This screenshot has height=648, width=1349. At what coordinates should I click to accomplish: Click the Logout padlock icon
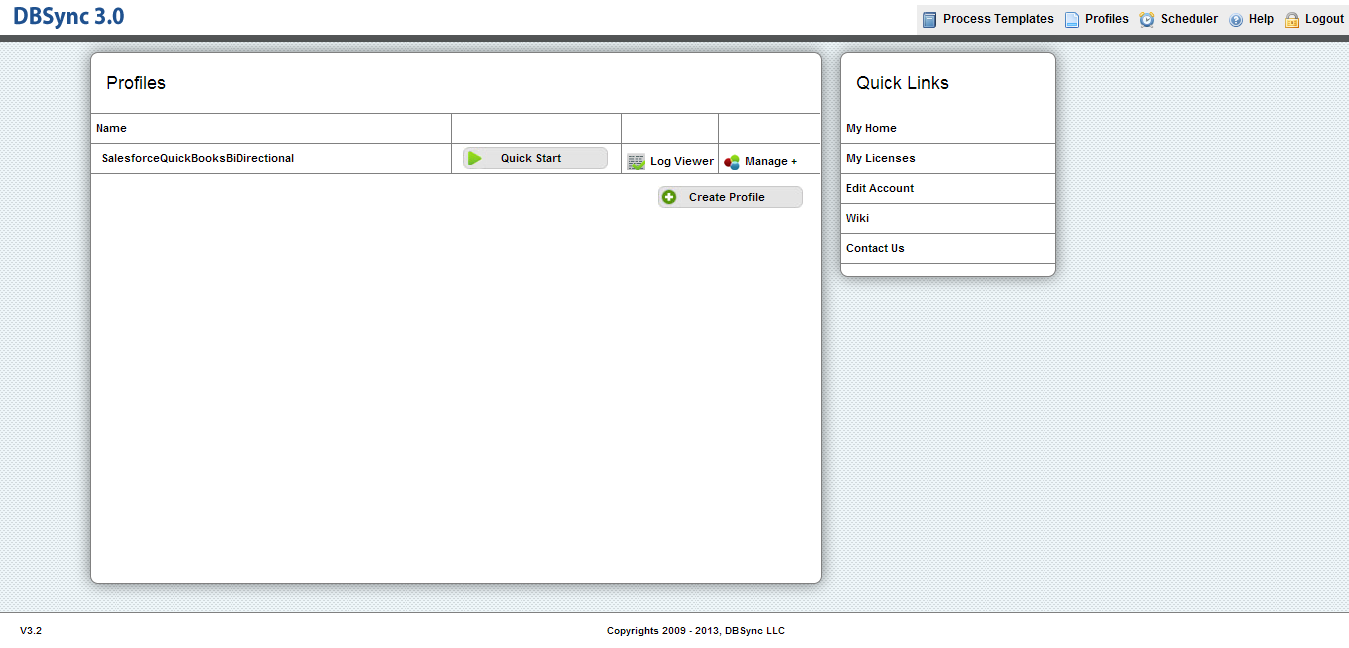tap(1292, 20)
